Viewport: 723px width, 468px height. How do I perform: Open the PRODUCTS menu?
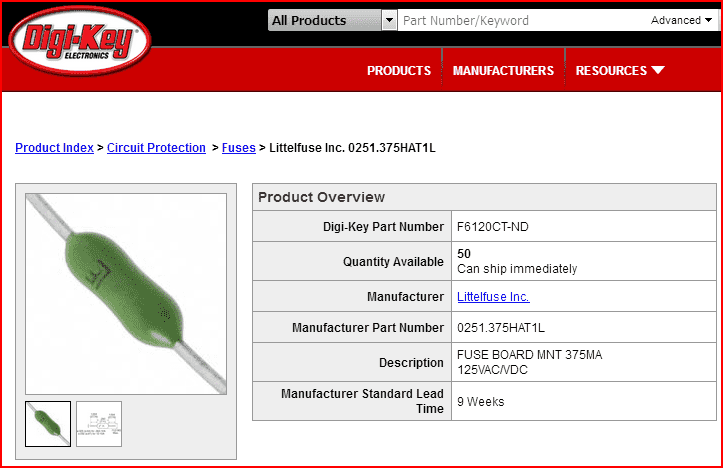click(399, 71)
